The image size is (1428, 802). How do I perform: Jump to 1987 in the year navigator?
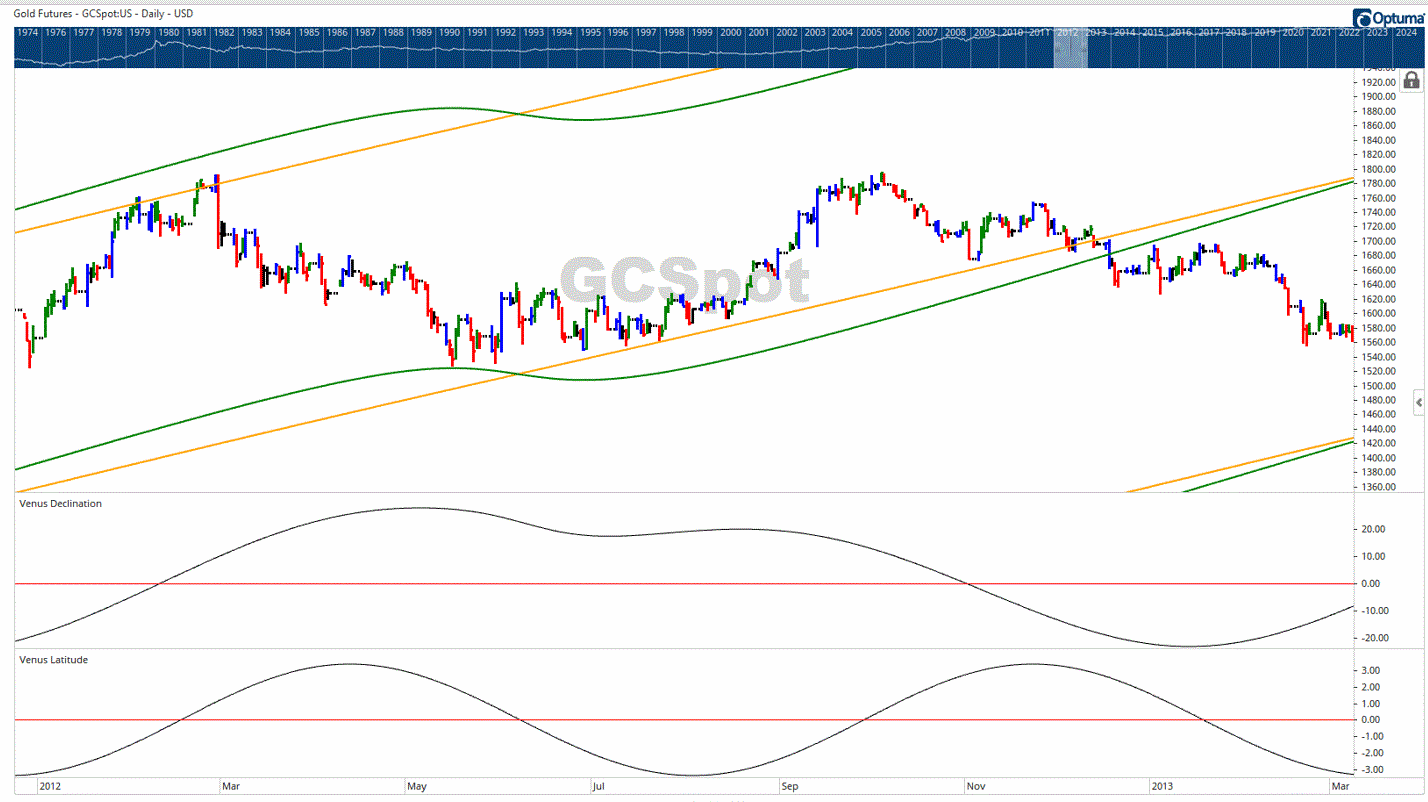tap(366, 33)
